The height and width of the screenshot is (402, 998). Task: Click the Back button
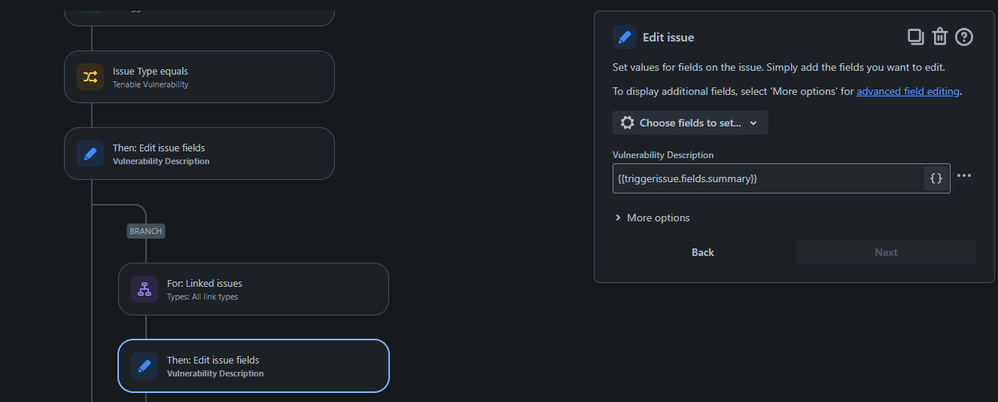703,253
